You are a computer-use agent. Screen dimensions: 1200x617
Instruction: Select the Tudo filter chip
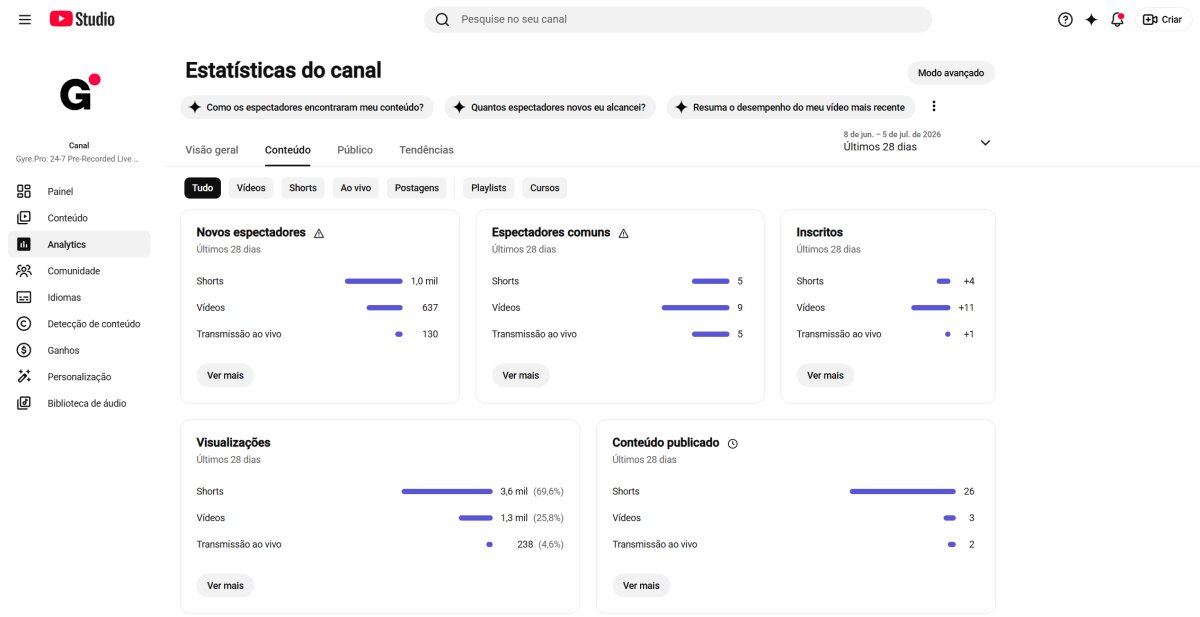point(203,188)
